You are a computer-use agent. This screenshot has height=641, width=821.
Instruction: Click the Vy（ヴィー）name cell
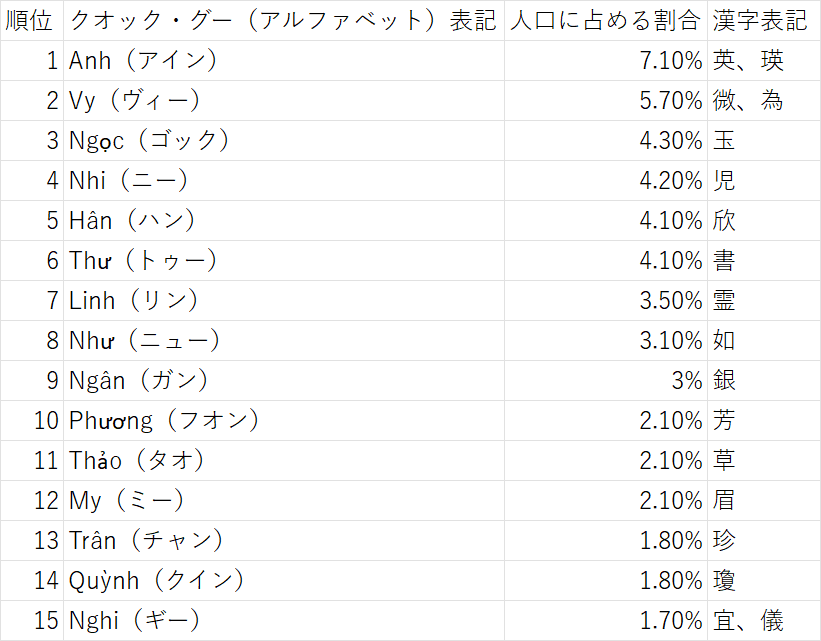284,101
